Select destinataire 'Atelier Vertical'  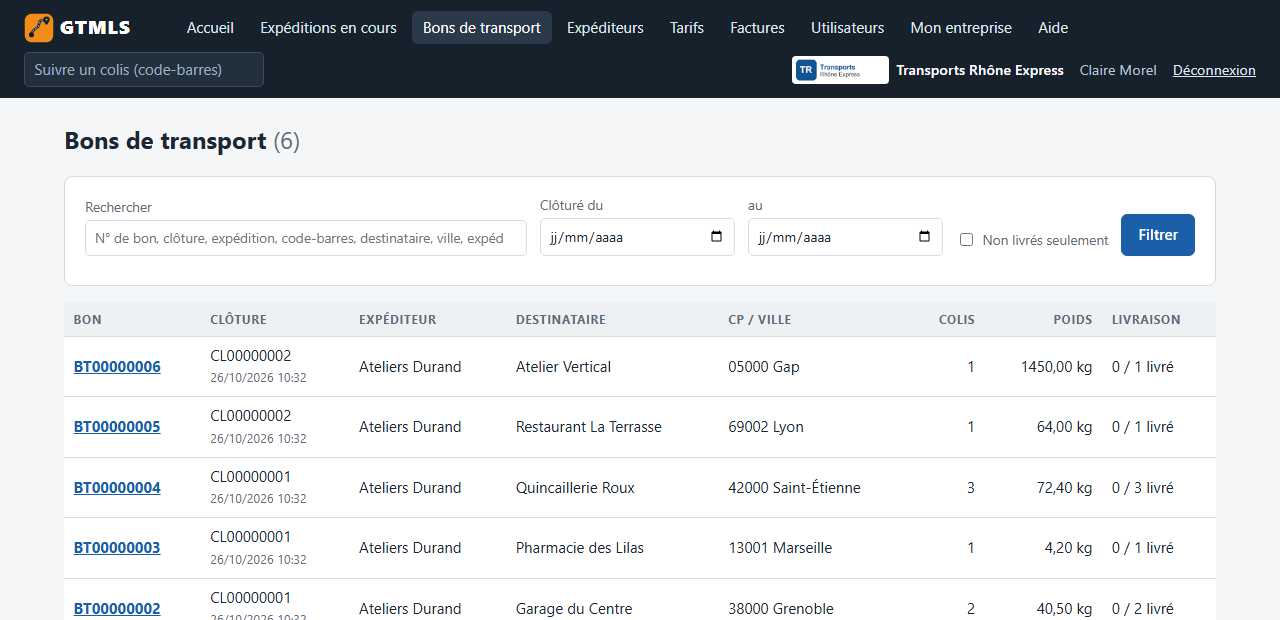point(563,367)
